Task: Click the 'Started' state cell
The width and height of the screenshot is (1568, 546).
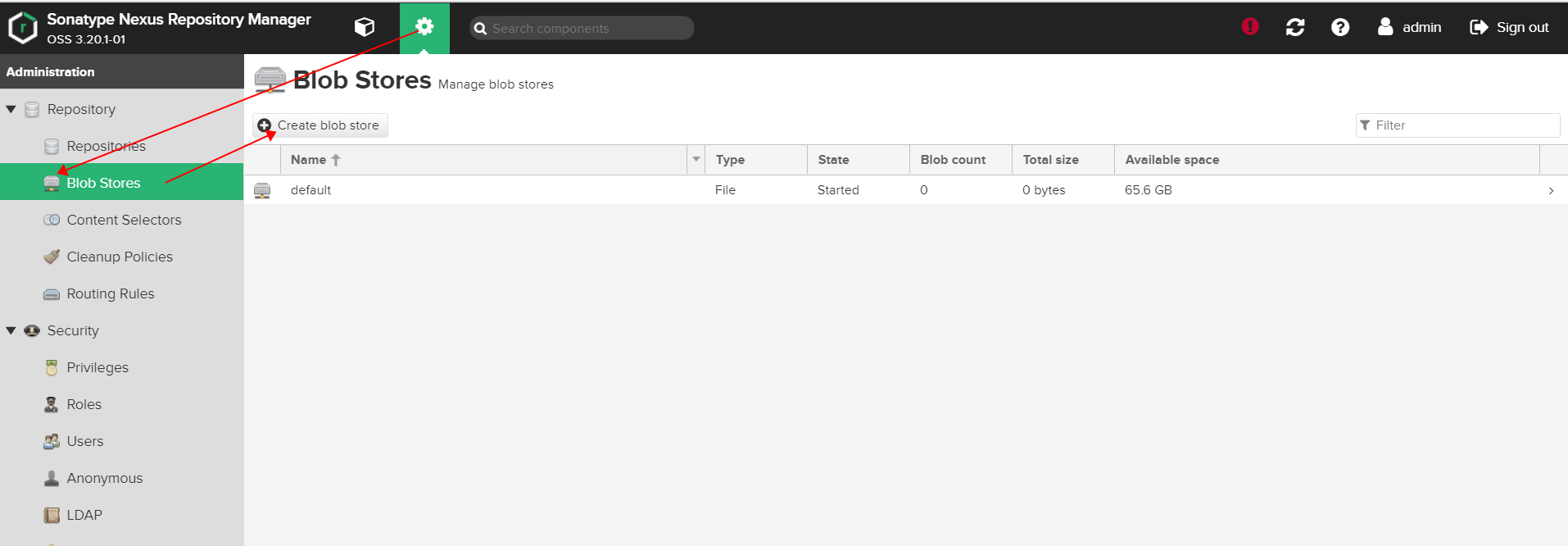Action: point(838,190)
